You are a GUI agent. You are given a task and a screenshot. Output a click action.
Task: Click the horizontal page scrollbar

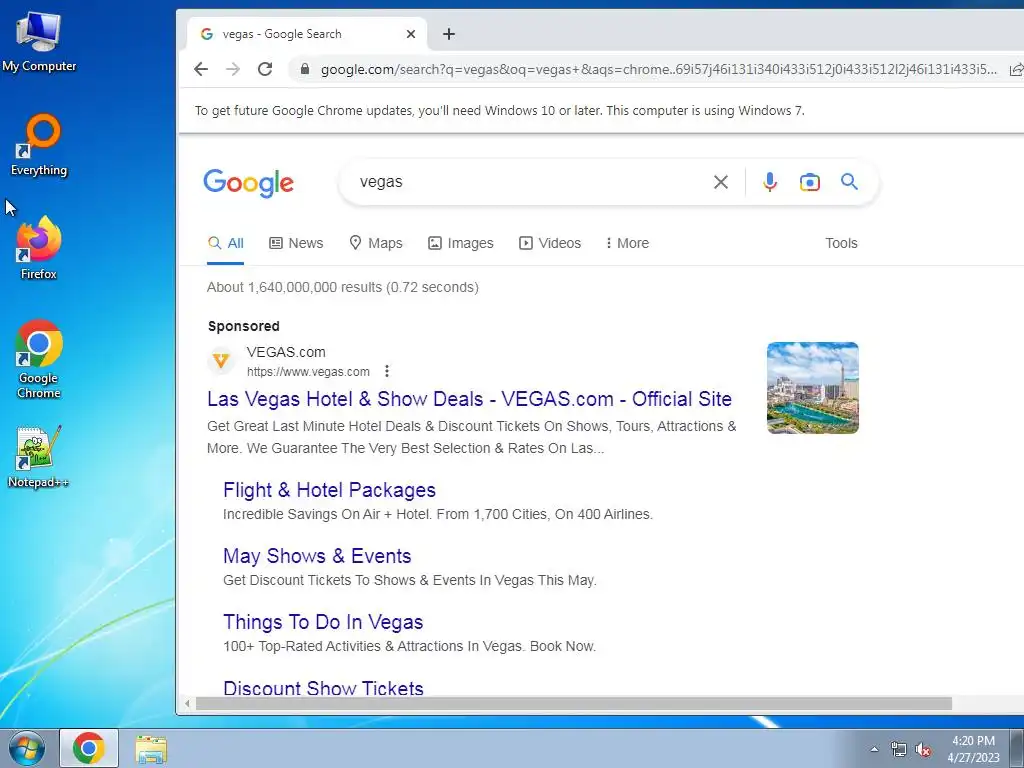pyautogui.click(x=573, y=703)
